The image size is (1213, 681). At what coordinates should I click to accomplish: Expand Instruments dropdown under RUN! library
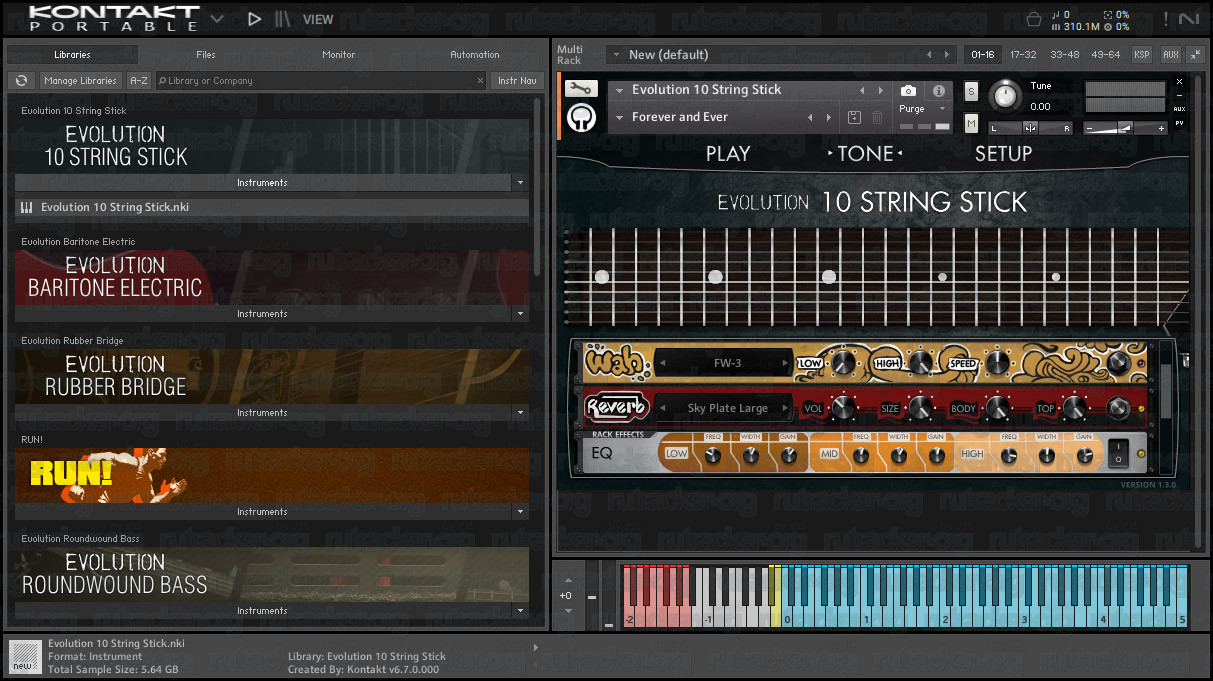click(x=520, y=512)
